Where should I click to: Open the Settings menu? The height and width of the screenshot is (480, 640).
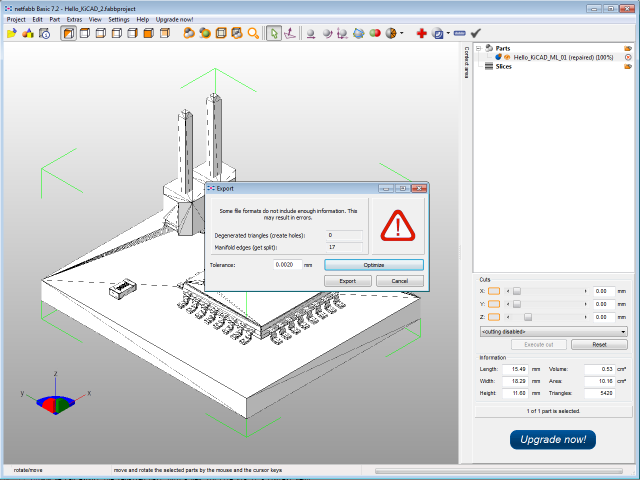click(119, 19)
